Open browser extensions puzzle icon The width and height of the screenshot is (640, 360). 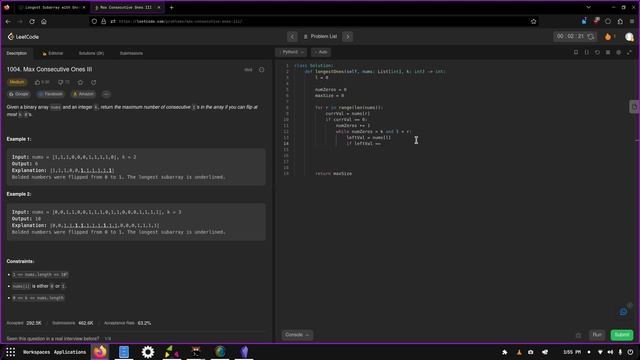[620, 21]
